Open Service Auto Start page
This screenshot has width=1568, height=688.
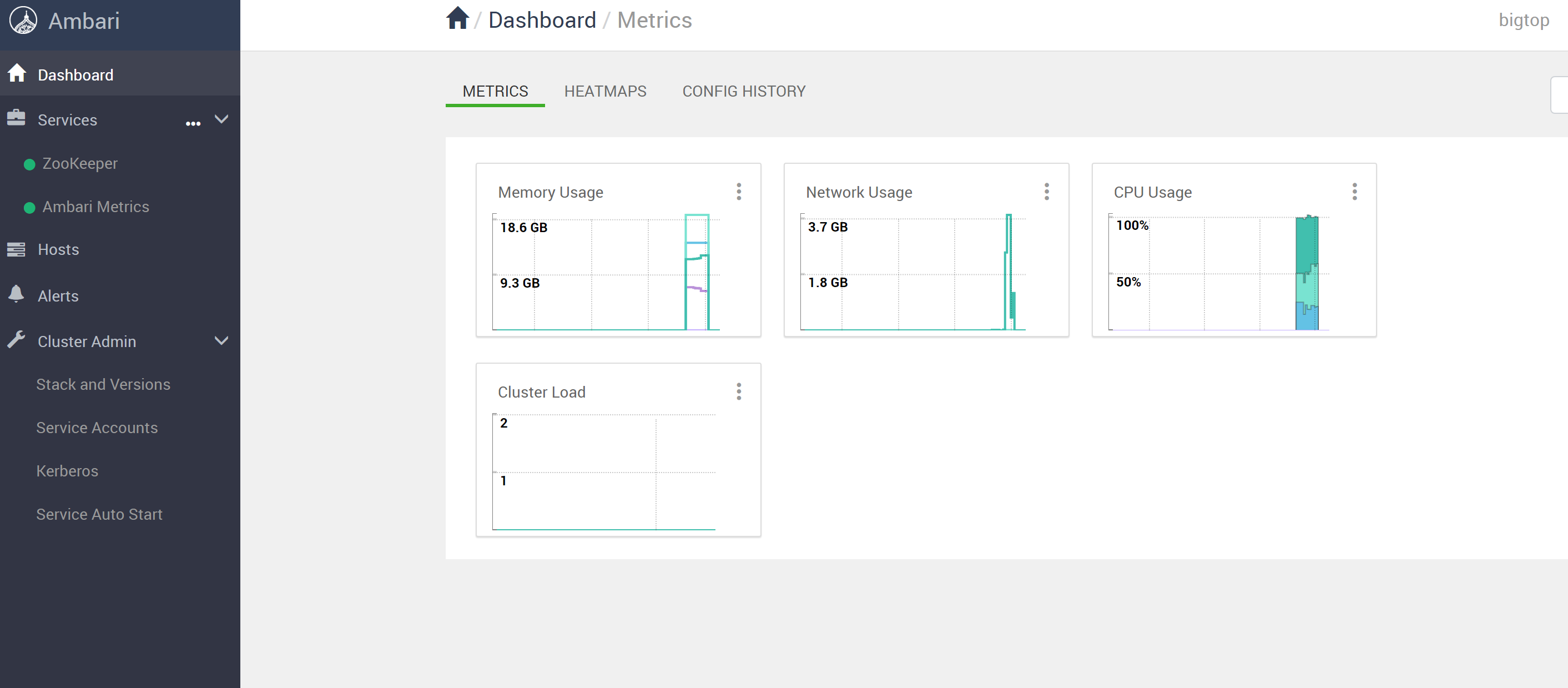99,514
